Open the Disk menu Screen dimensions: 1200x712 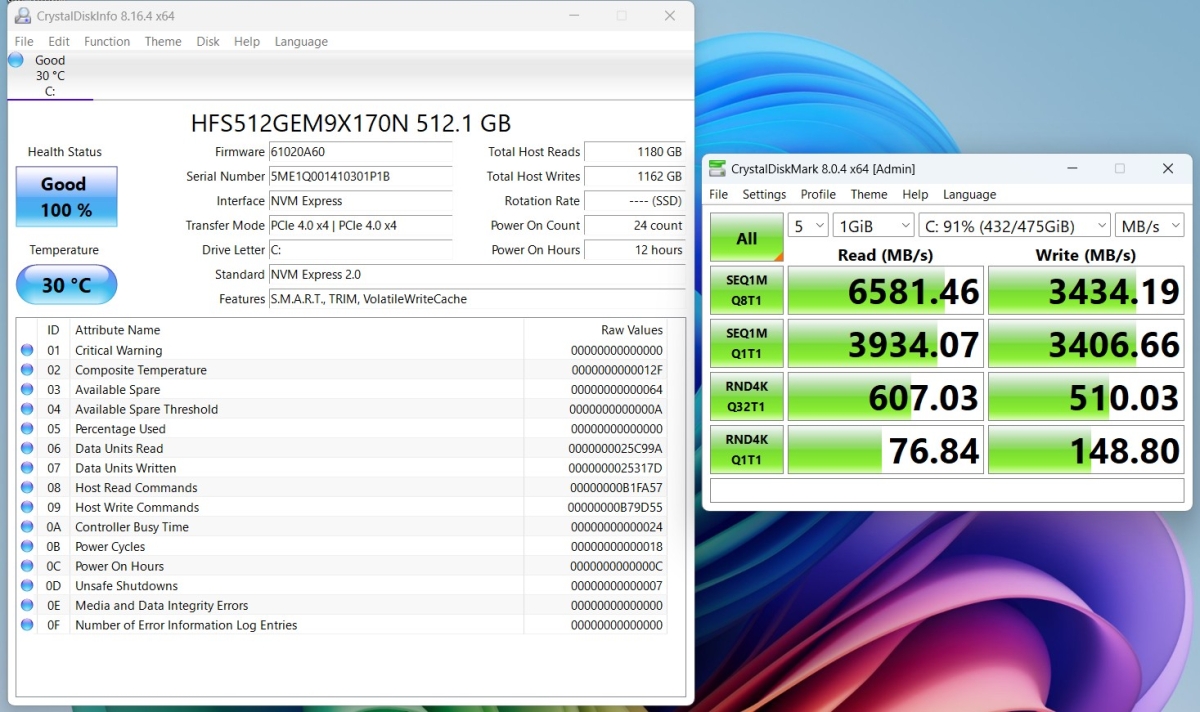pyautogui.click(x=208, y=42)
